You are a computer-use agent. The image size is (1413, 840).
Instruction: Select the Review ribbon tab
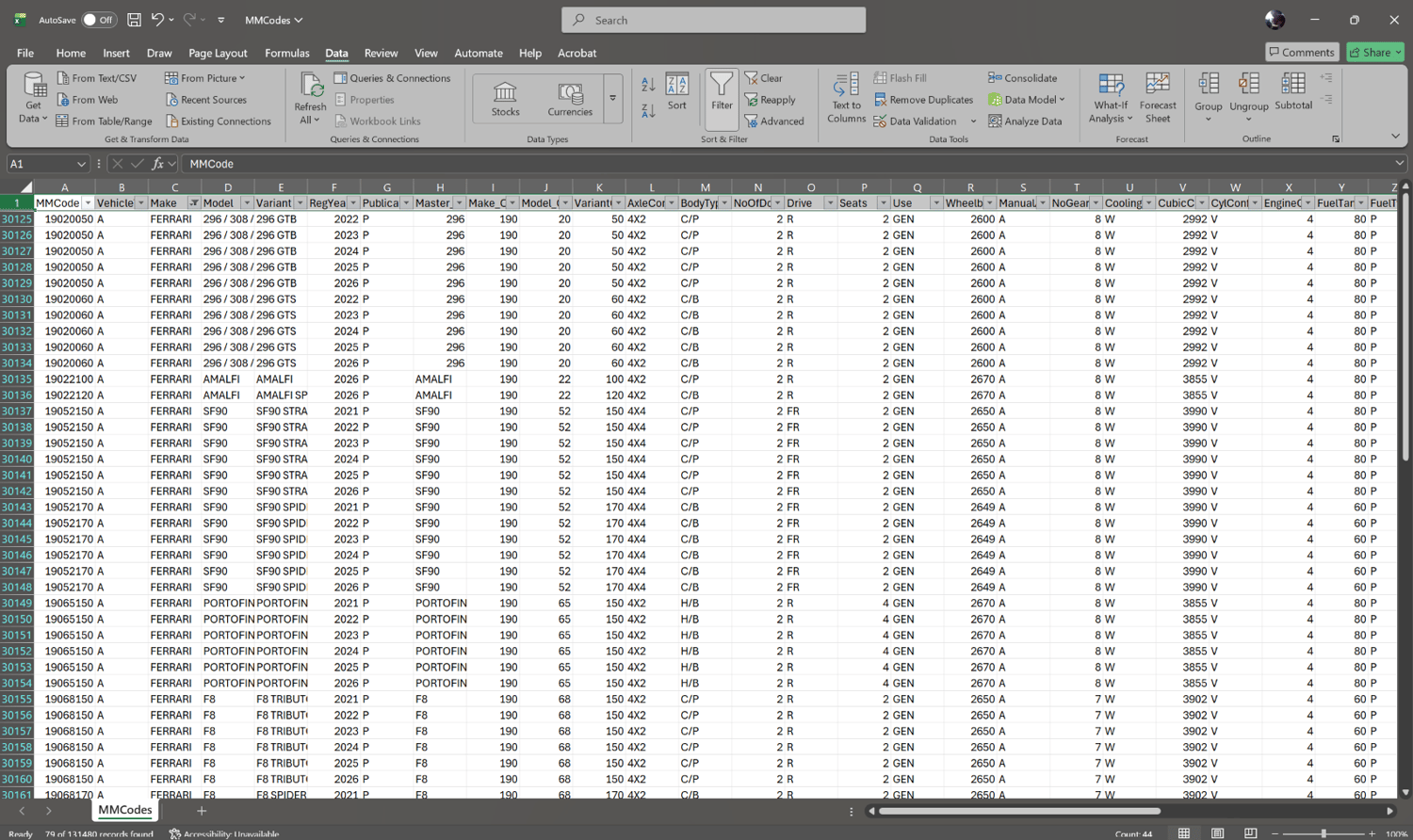[382, 53]
